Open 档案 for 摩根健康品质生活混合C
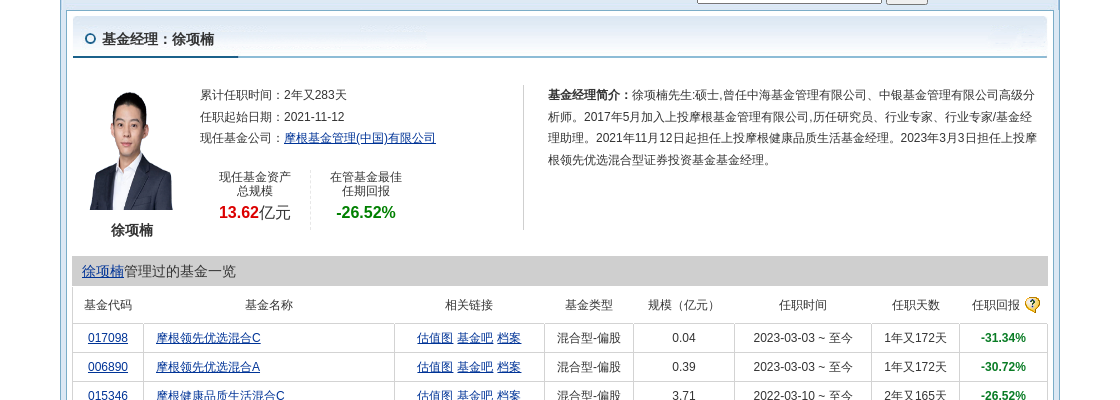This screenshot has width=1120, height=400. pyautogui.click(x=509, y=395)
